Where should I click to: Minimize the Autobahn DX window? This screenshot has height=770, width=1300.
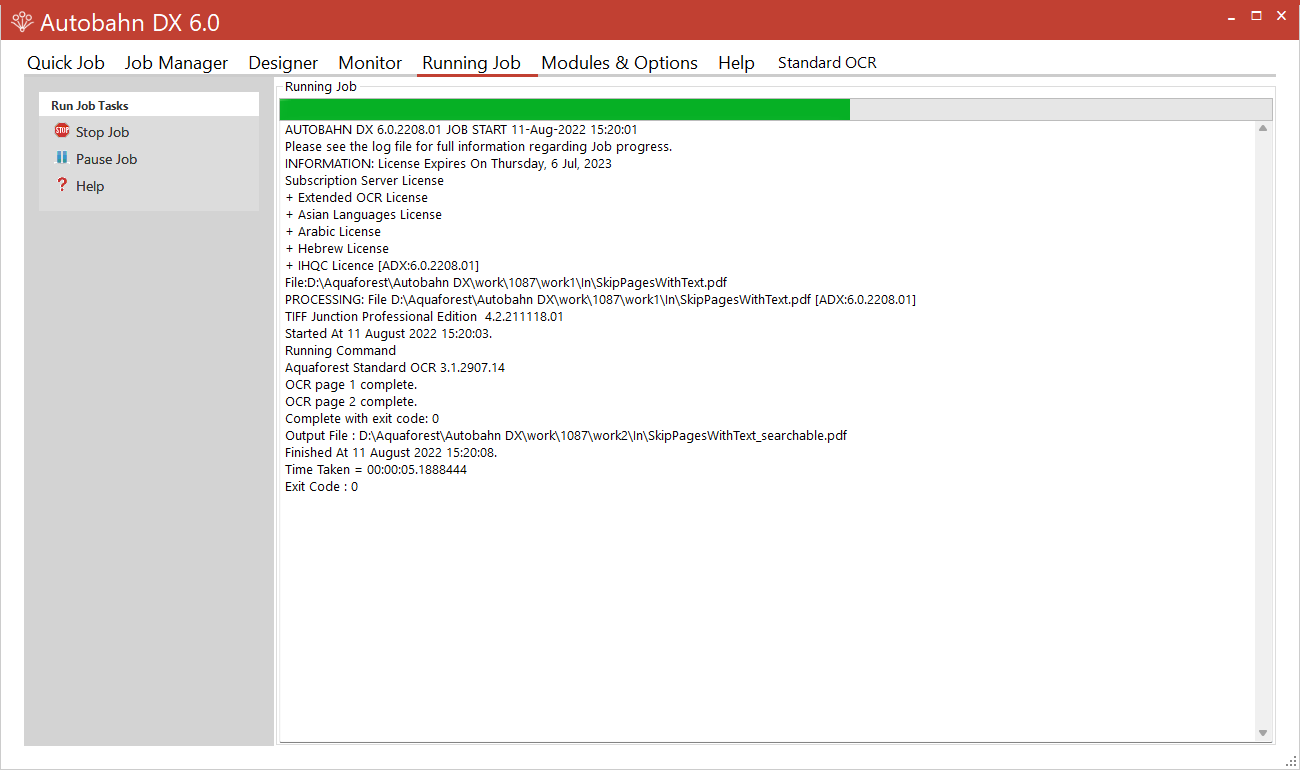1231,16
